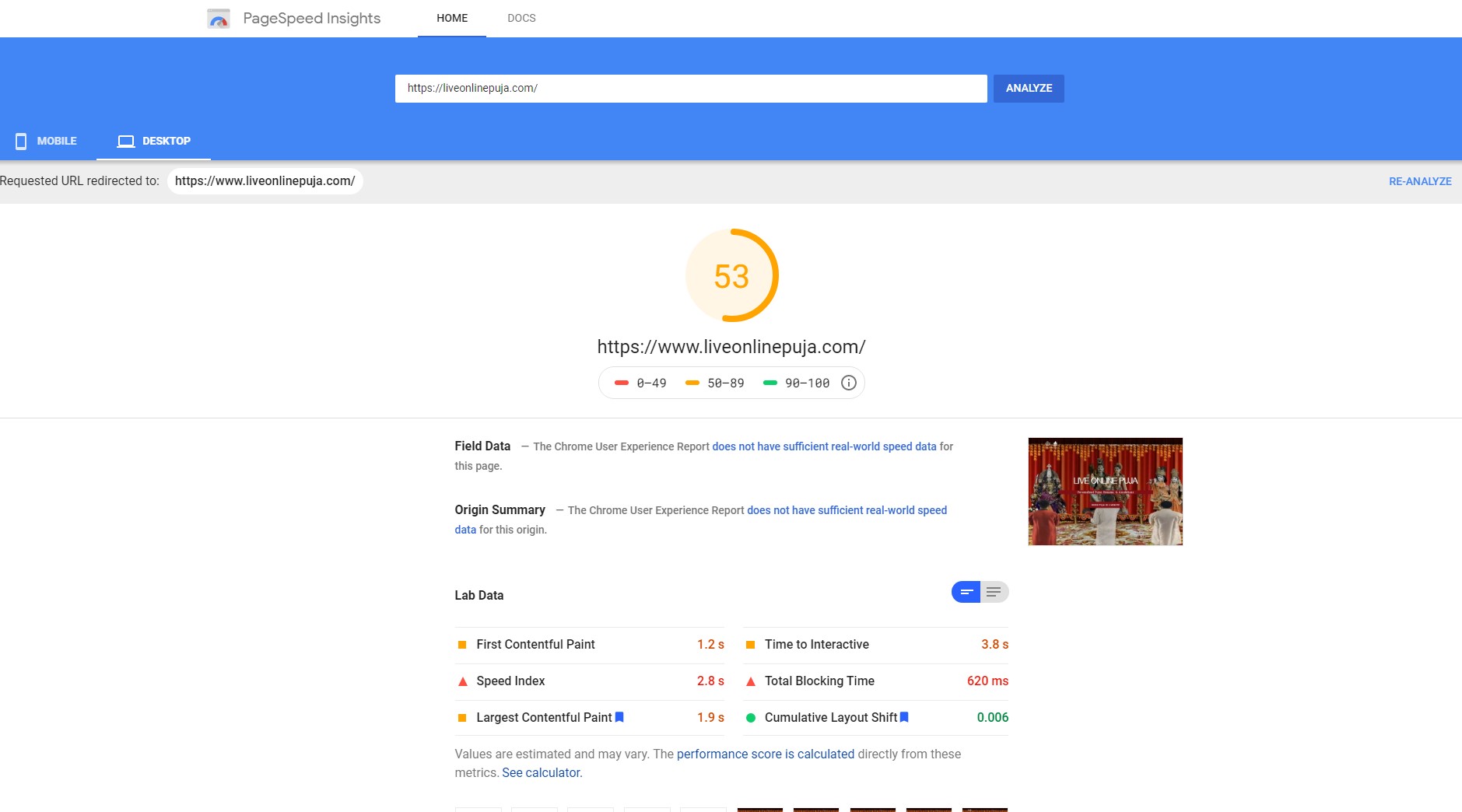The image size is (1462, 812).
Task: Click the mobile phone icon
Action: click(21, 141)
